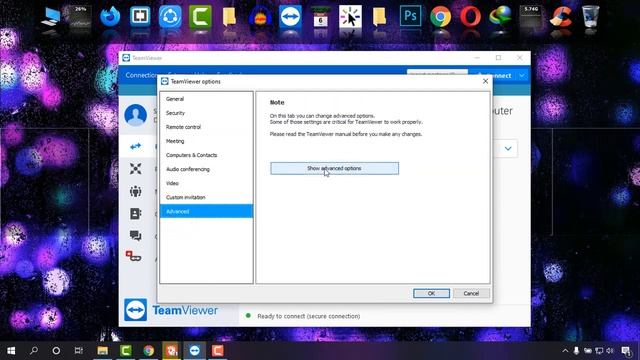Screen dimensions: 640x360
Task: Open File Explorer on the taskbar
Action: (x=102, y=351)
